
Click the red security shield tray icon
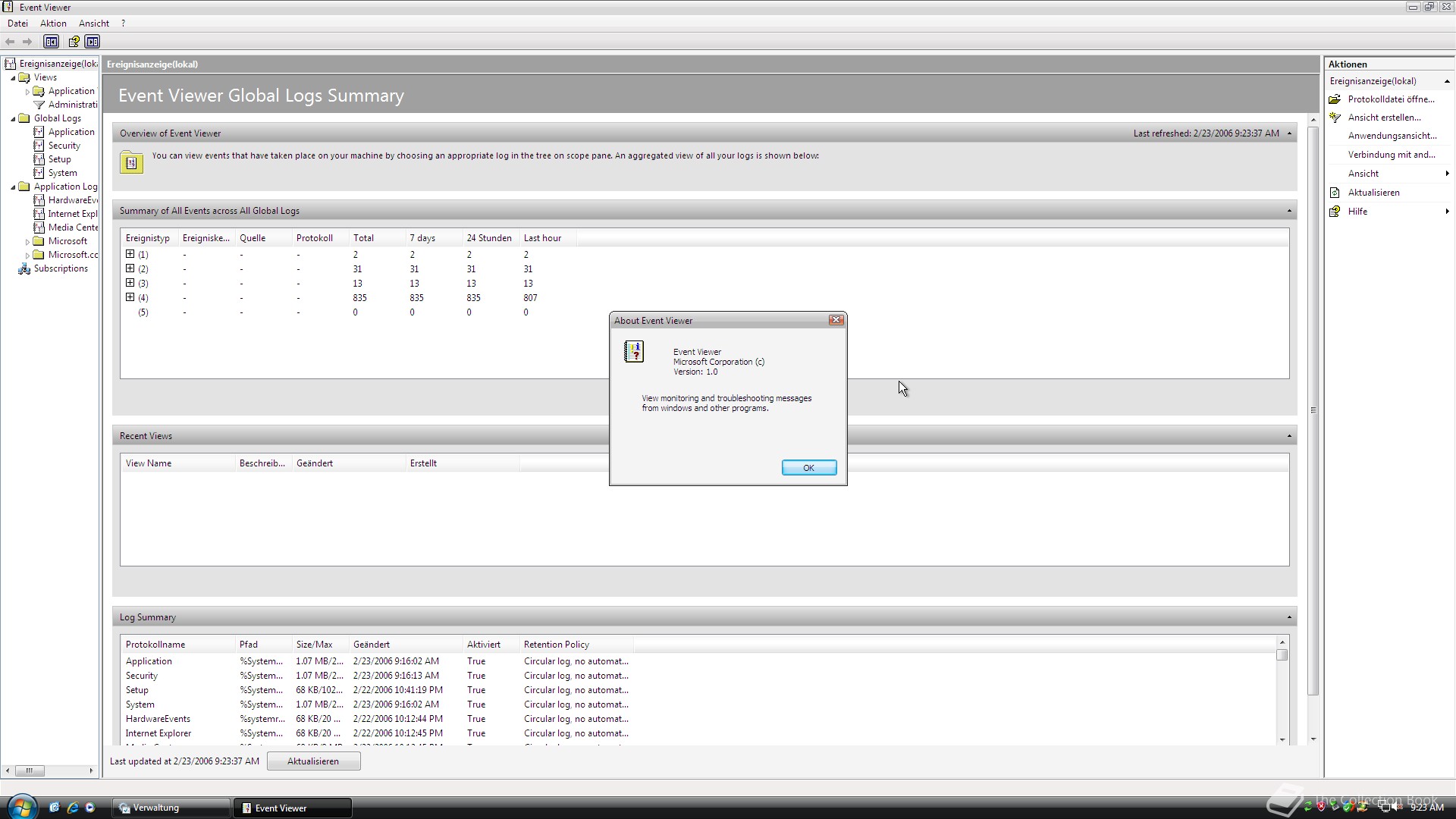[x=1322, y=808]
